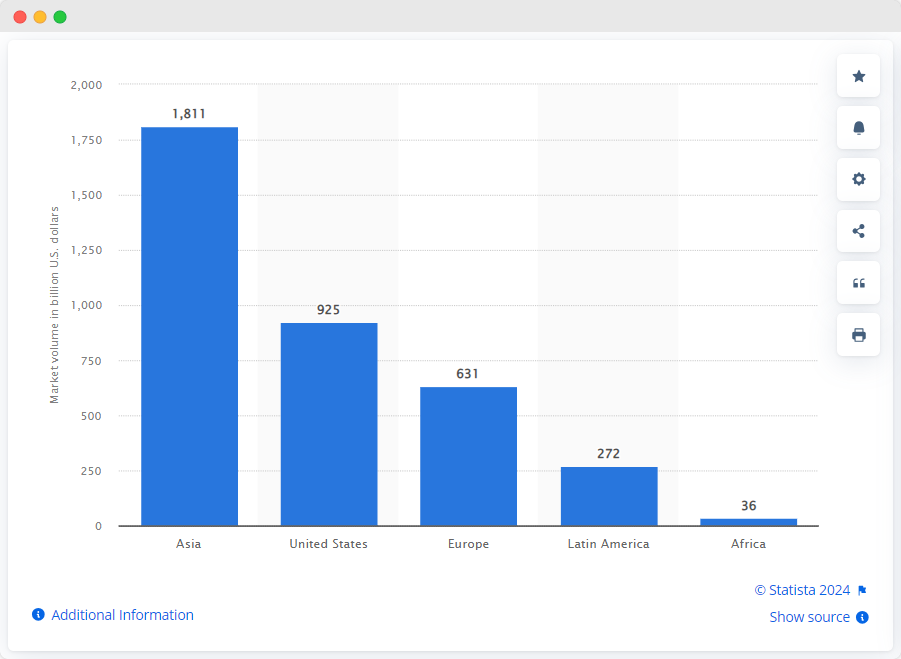
Task: Click the bell notification icon
Action: tap(858, 128)
